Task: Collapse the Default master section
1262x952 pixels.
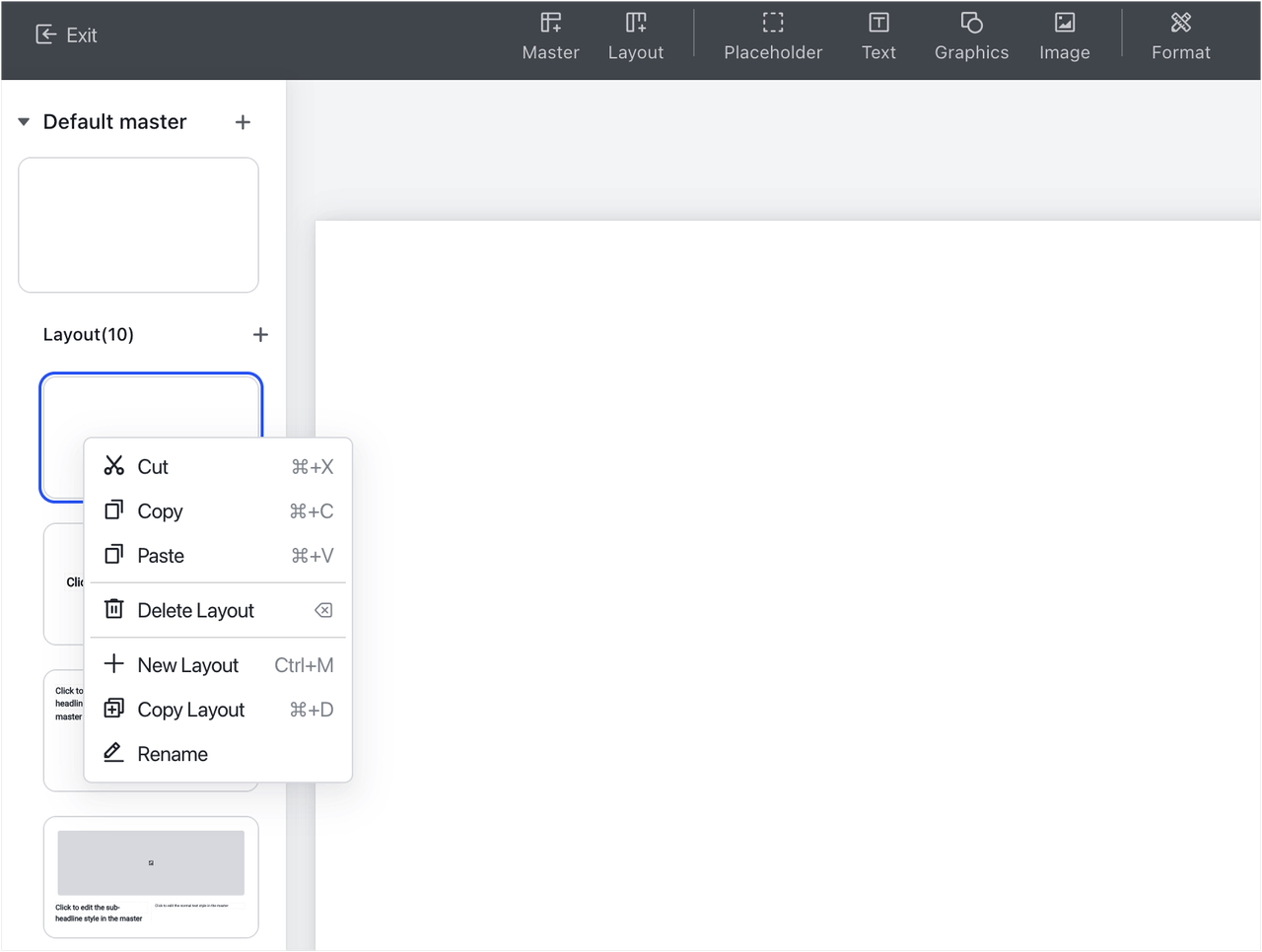Action: pyautogui.click(x=24, y=122)
